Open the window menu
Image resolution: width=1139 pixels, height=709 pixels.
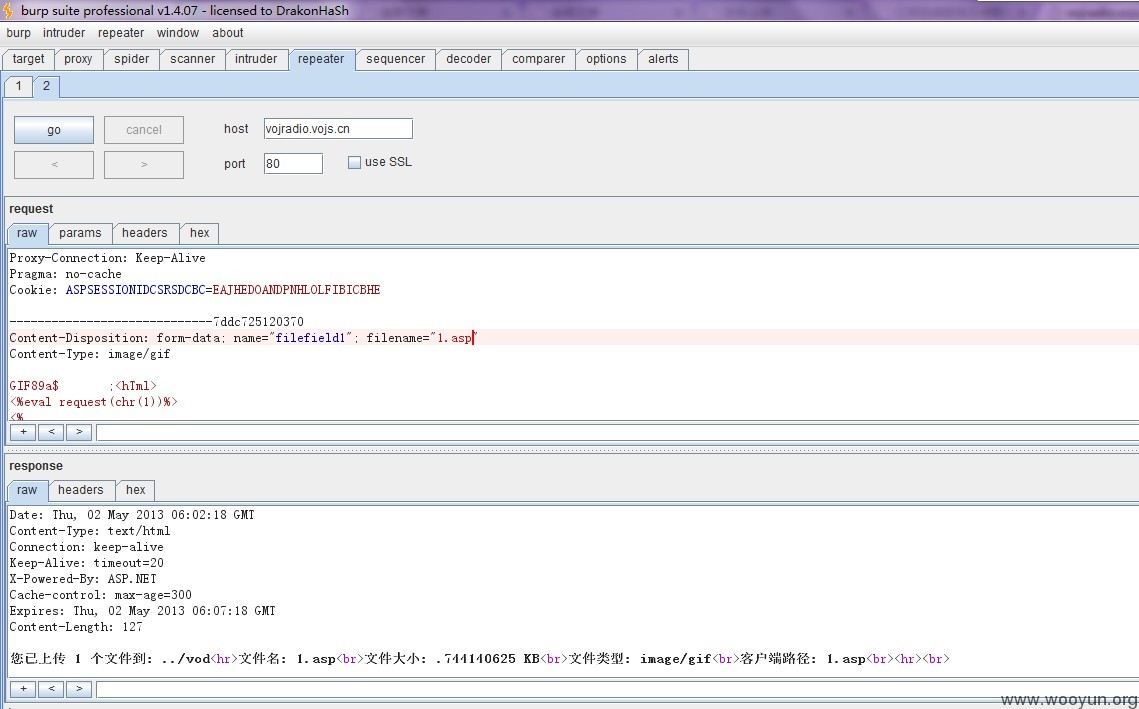tap(178, 33)
